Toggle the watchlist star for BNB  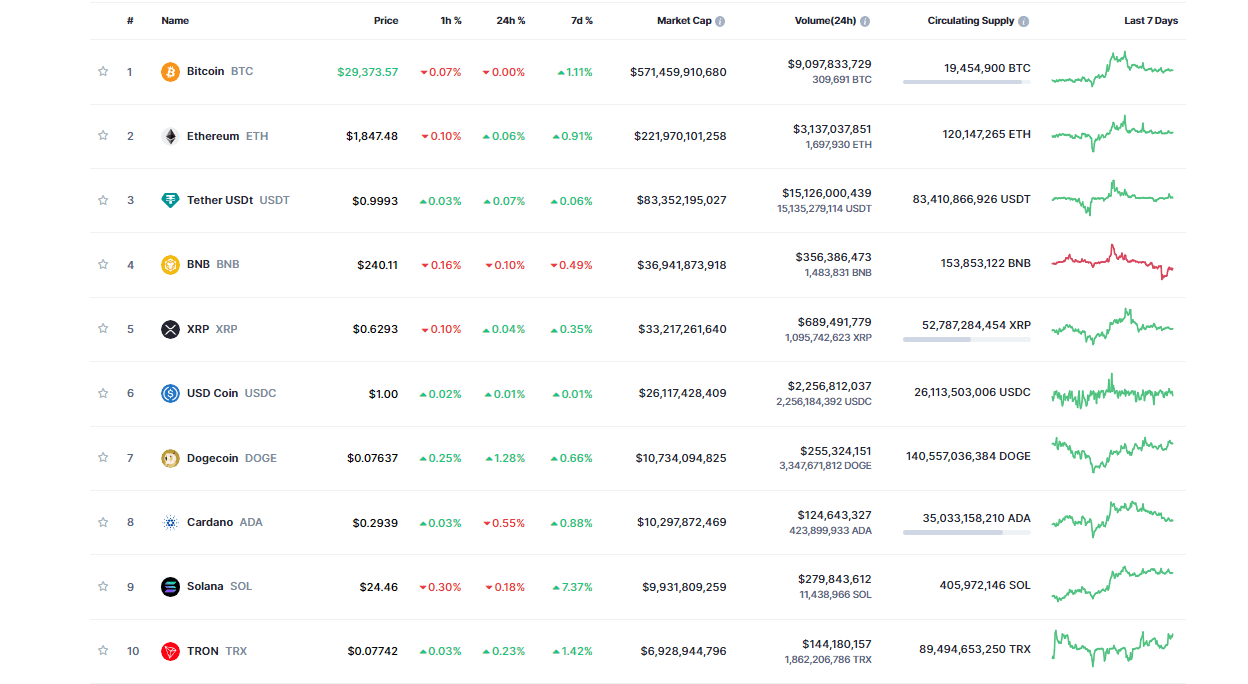coord(103,265)
